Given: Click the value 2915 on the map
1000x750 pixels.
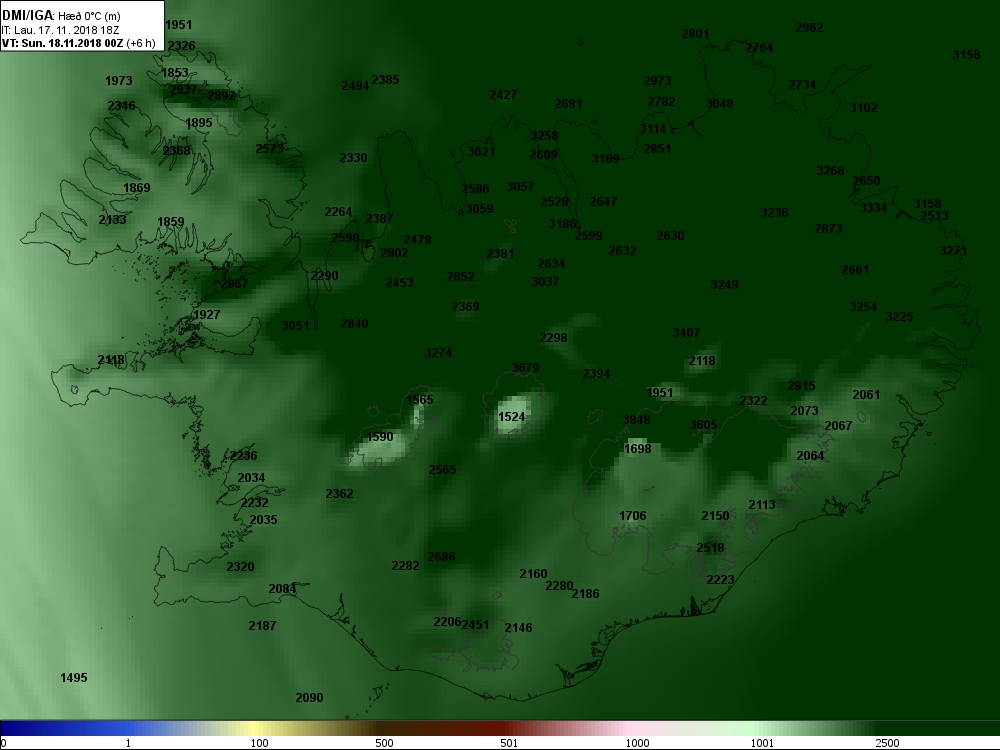Looking at the screenshot, I should pos(802,386).
